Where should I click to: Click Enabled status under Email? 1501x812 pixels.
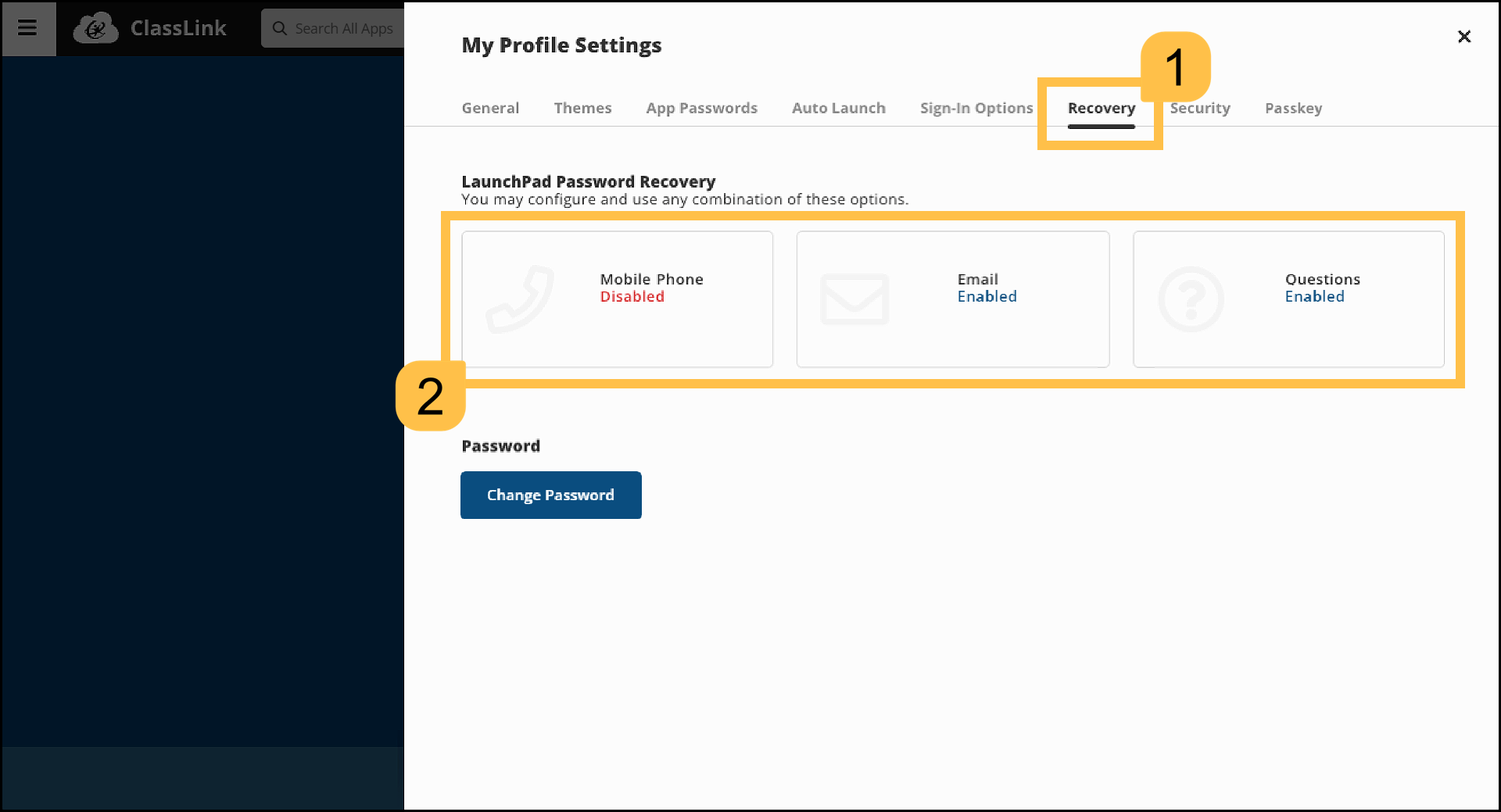click(x=987, y=297)
